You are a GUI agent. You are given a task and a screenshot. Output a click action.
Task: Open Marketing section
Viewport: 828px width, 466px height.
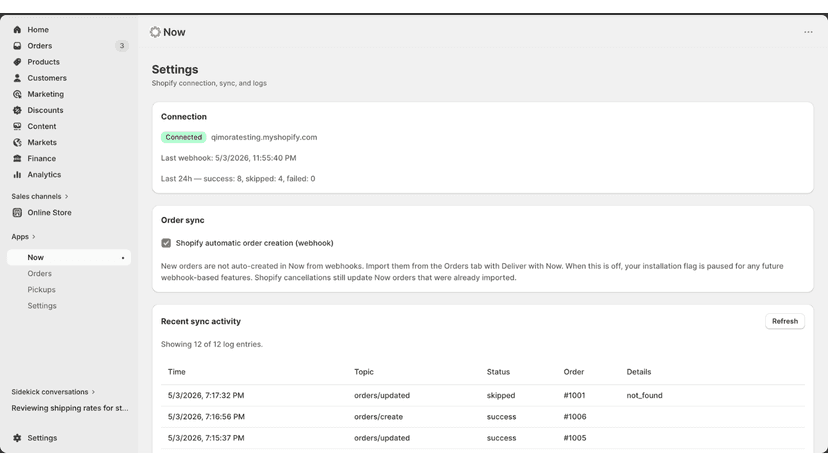45,94
